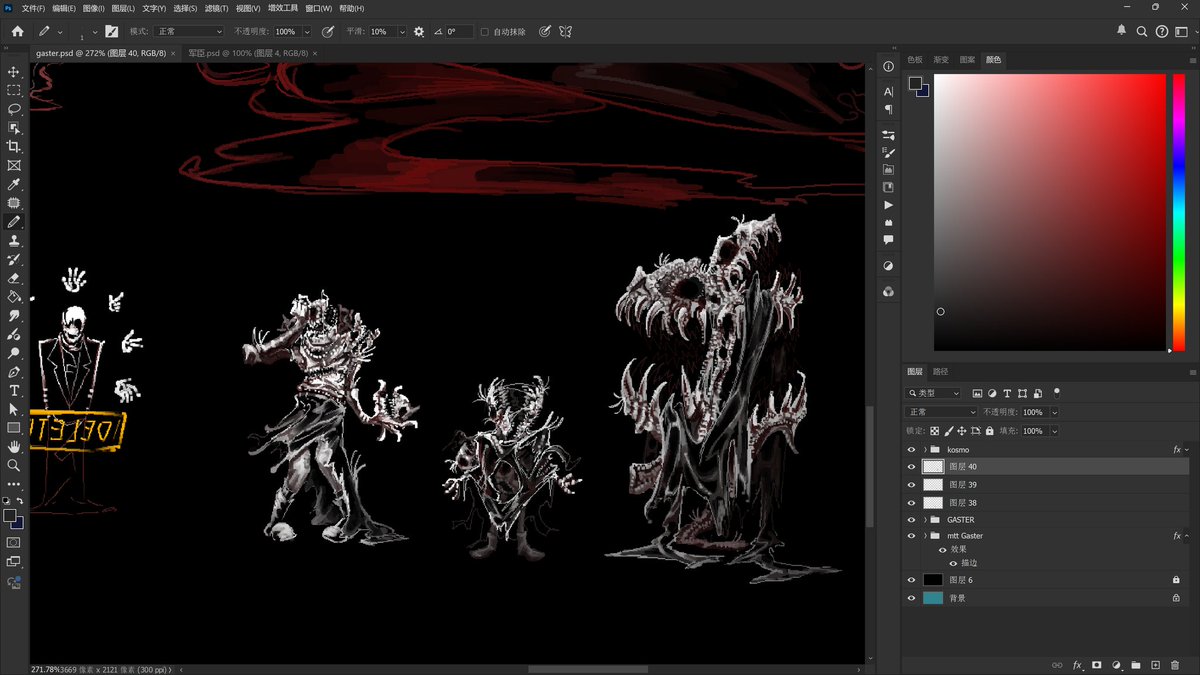Select the Horizontal Type tool

pyautogui.click(x=14, y=390)
